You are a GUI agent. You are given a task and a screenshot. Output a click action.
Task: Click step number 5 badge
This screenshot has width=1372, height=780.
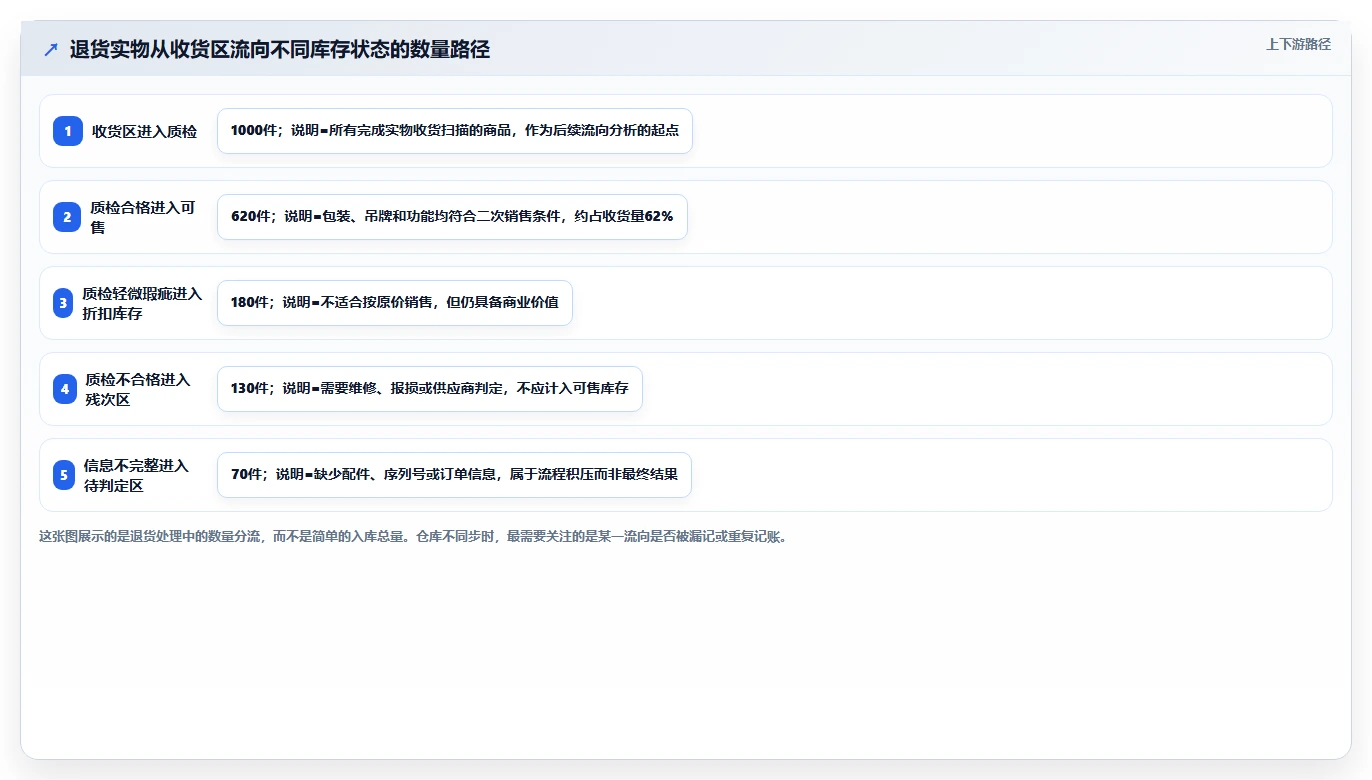coord(64,475)
